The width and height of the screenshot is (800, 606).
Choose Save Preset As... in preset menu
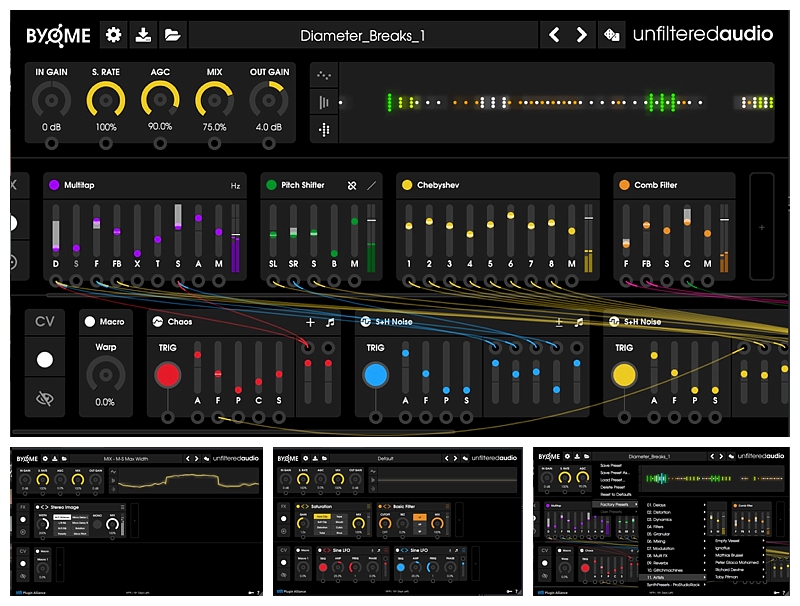[615, 473]
